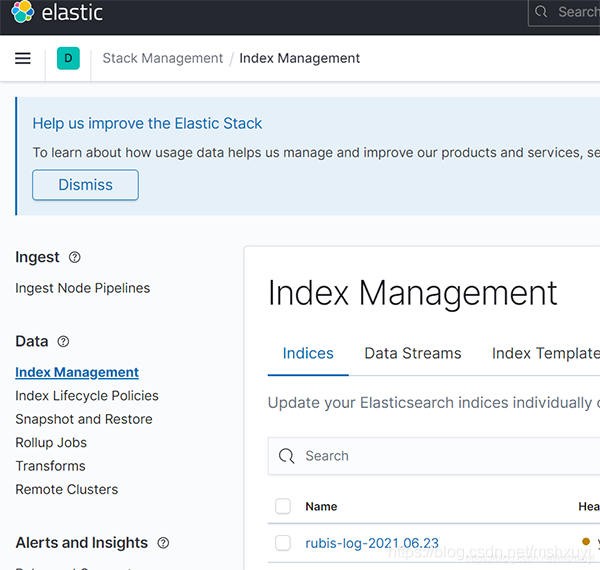Click help icon beside Alerts and Insights

coord(163,543)
